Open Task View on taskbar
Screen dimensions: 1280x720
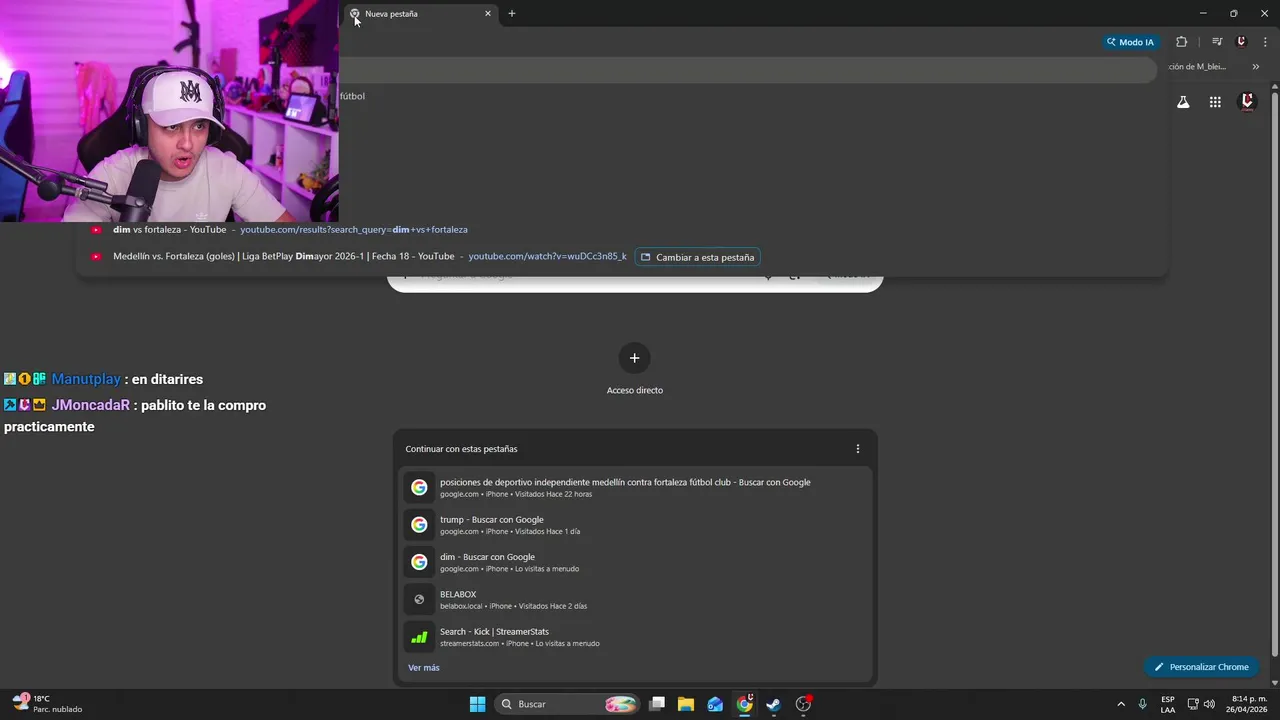[x=657, y=704]
